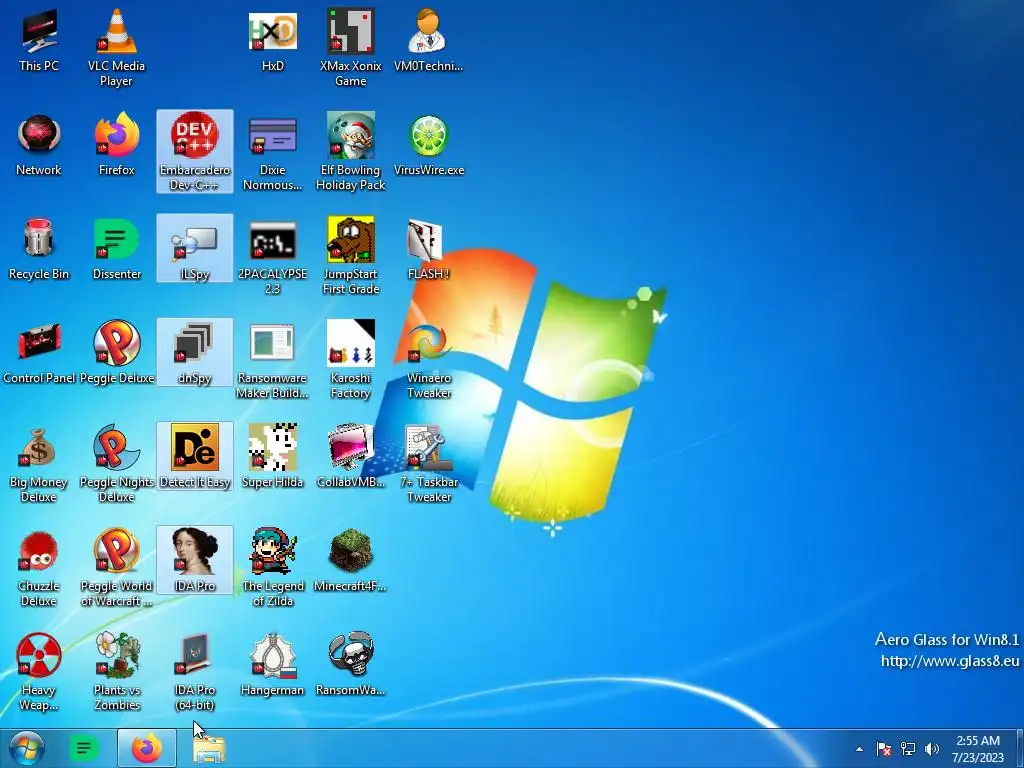Launch VLC Media Player shortcut
Screen dimensions: 1024x768
[116, 47]
